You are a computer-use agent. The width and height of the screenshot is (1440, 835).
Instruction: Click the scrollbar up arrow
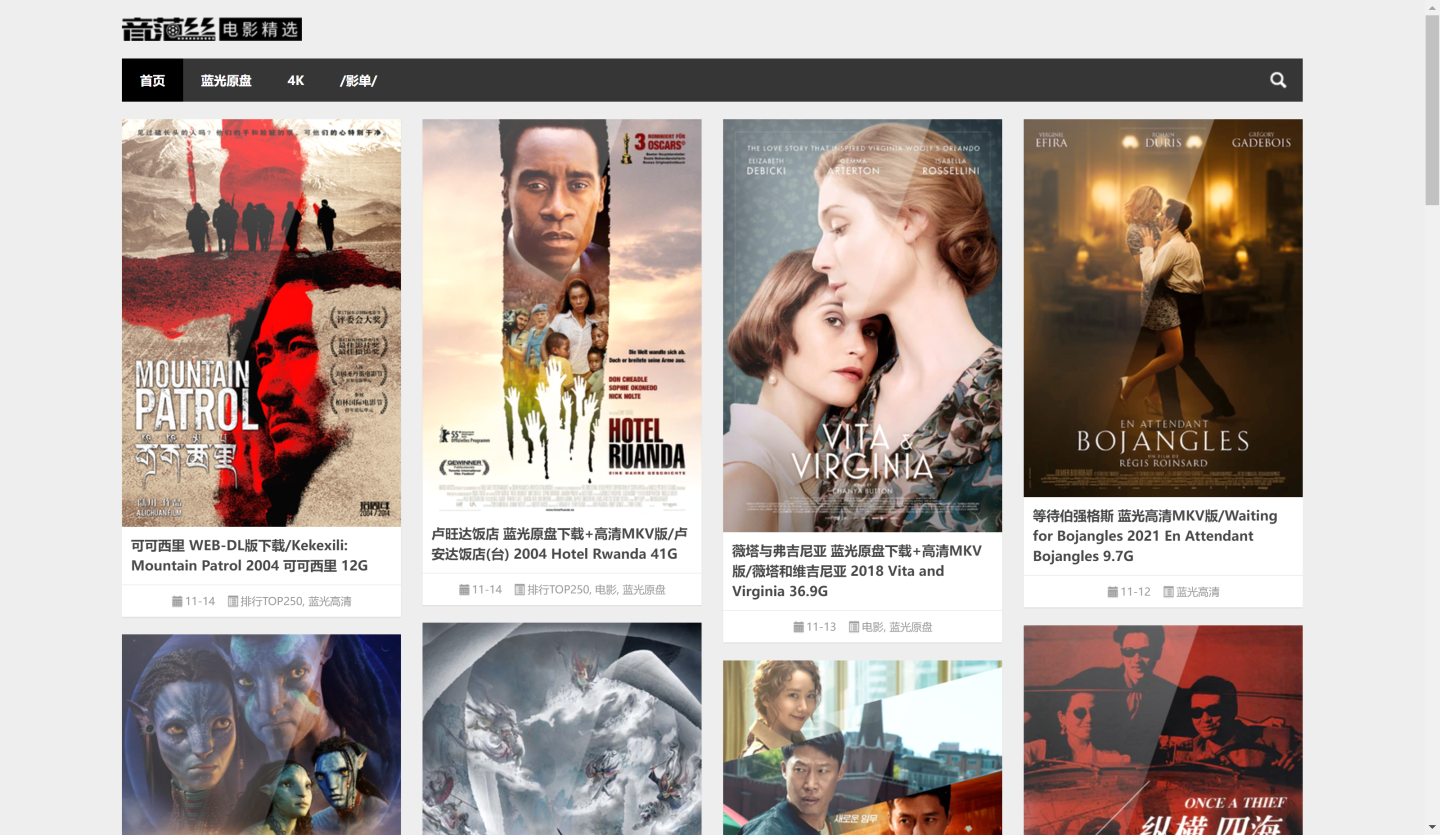tap(1432, 8)
